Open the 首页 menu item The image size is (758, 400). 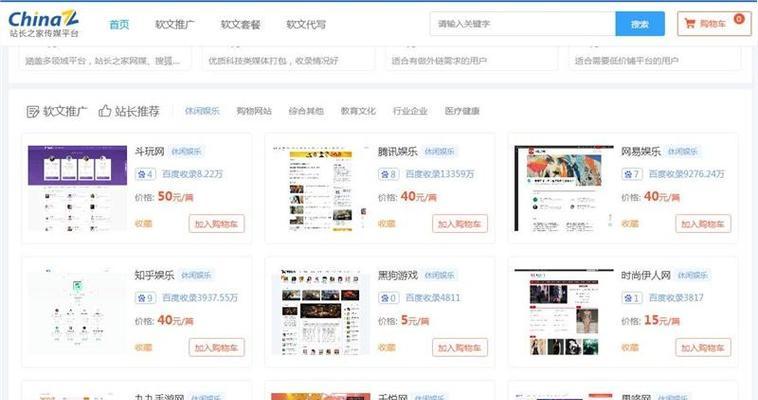click(x=119, y=24)
